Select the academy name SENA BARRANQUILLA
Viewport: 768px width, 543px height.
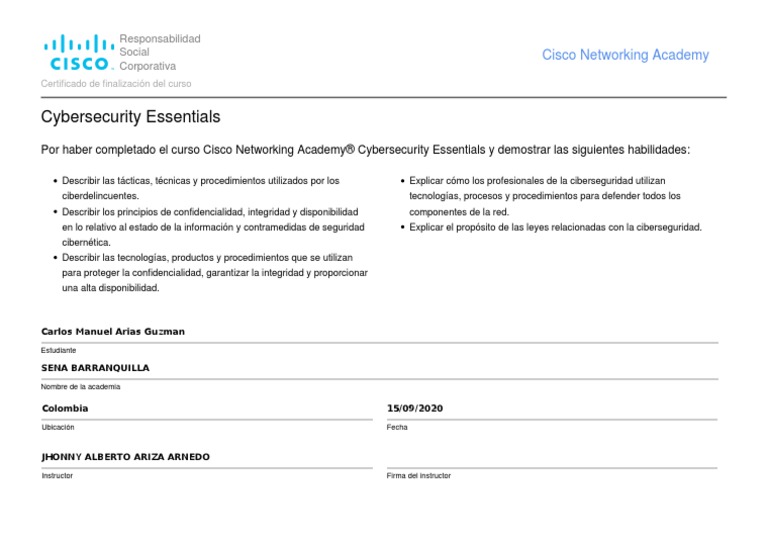(x=95, y=368)
